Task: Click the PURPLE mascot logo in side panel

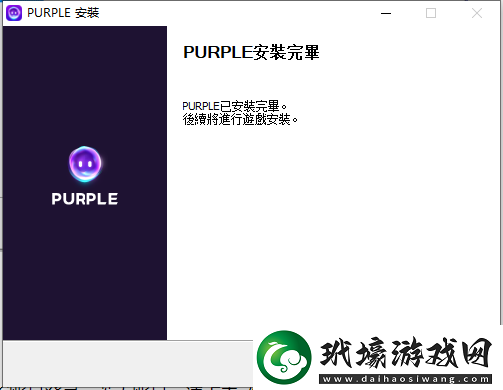Action: (85, 164)
